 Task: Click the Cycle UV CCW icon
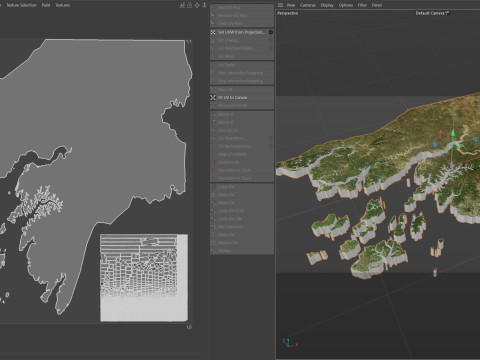coord(213,211)
